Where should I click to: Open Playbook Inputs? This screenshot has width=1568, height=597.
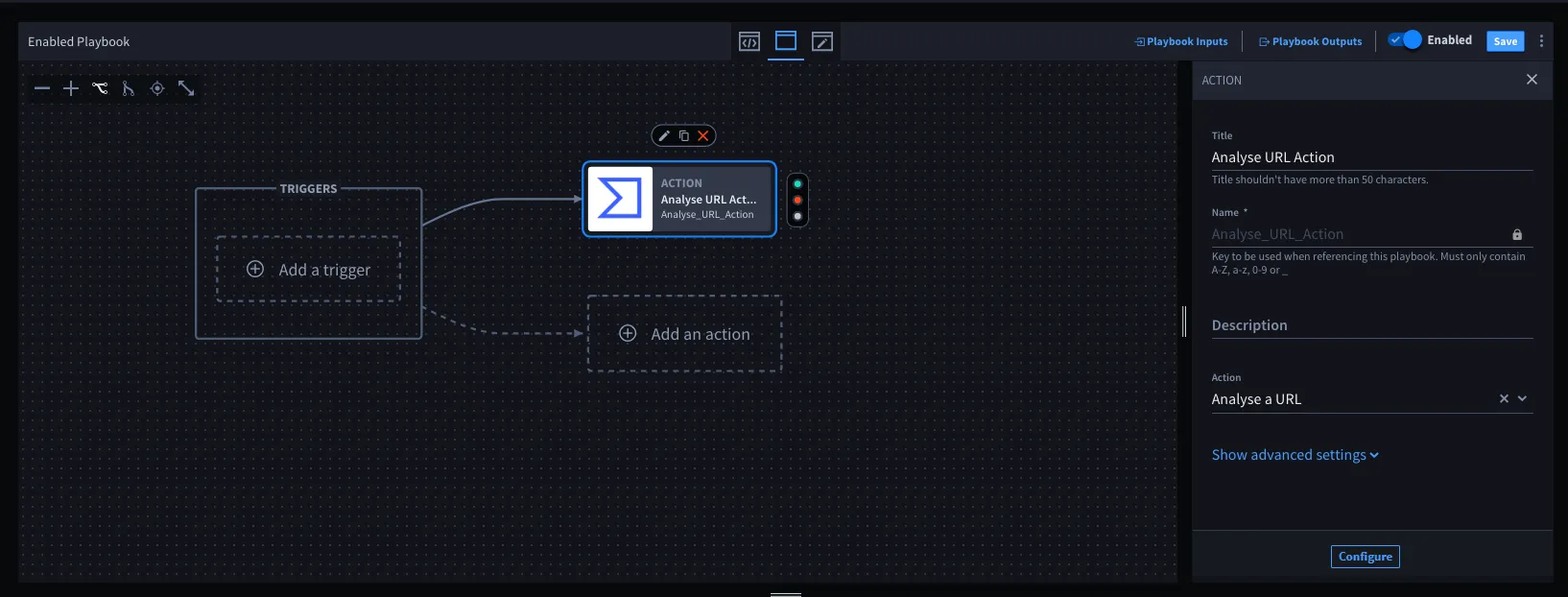click(x=1181, y=41)
